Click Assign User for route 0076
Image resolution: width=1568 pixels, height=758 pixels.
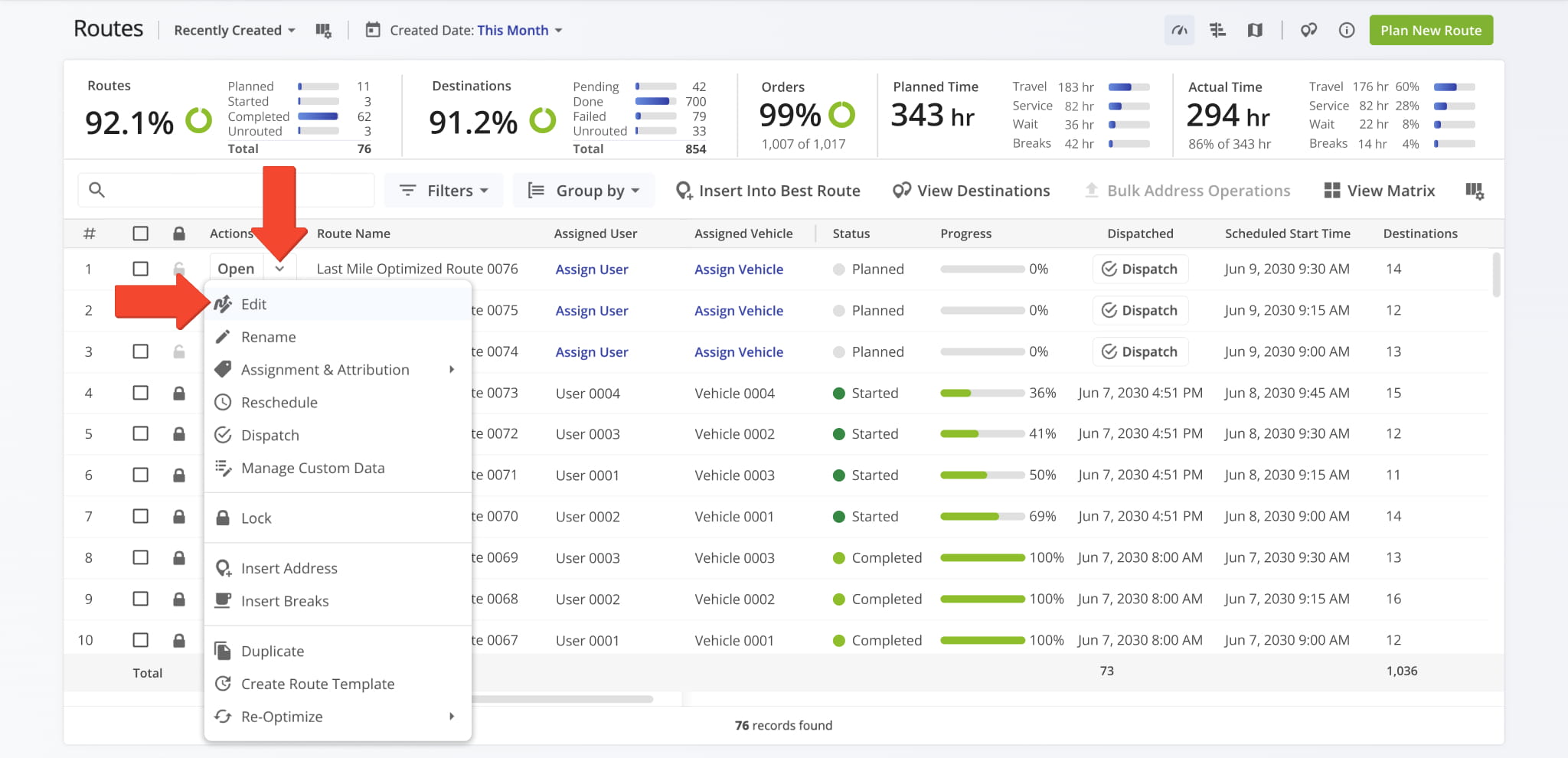pos(592,270)
